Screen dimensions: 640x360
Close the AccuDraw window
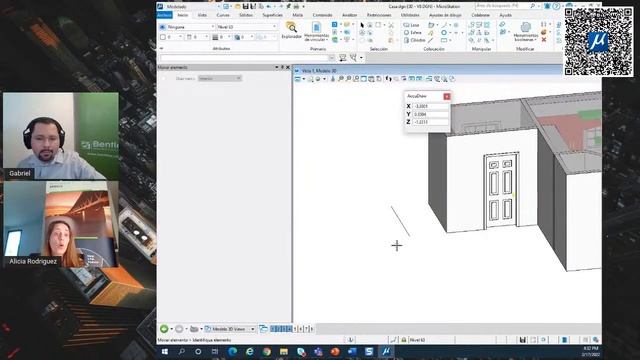pos(447,96)
